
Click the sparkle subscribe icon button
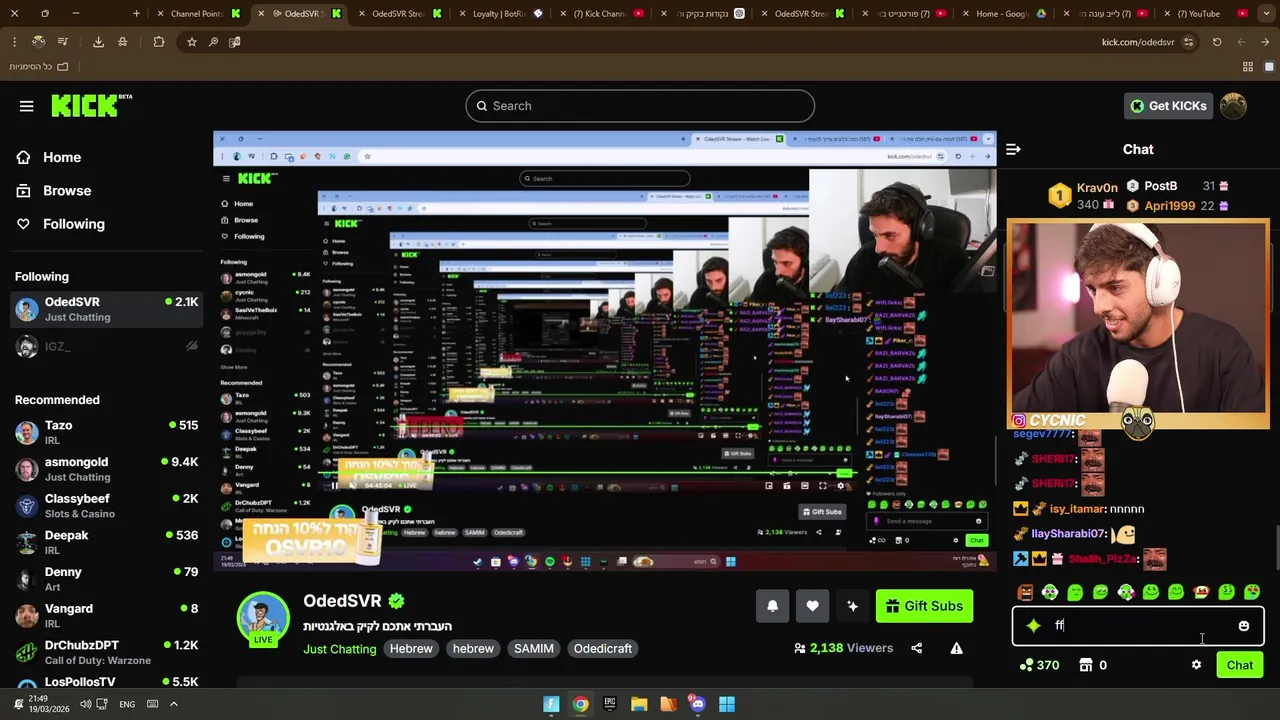pyautogui.click(x=852, y=606)
